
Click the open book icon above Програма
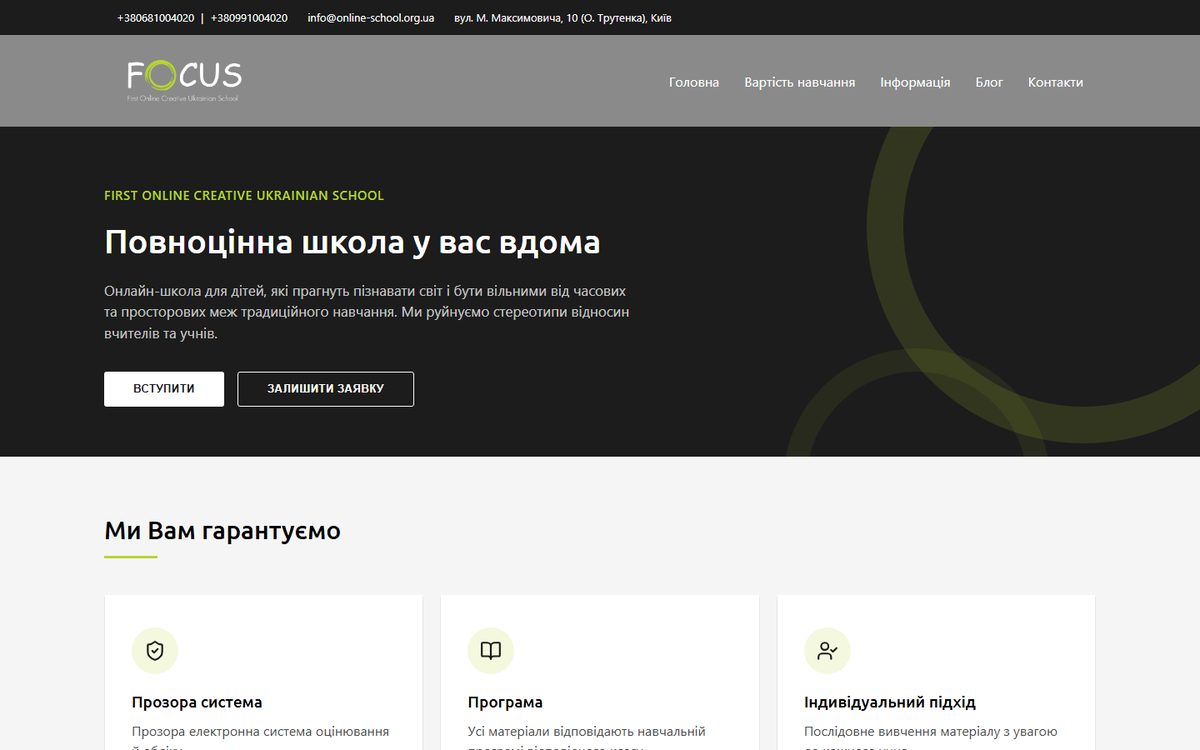tap(491, 651)
